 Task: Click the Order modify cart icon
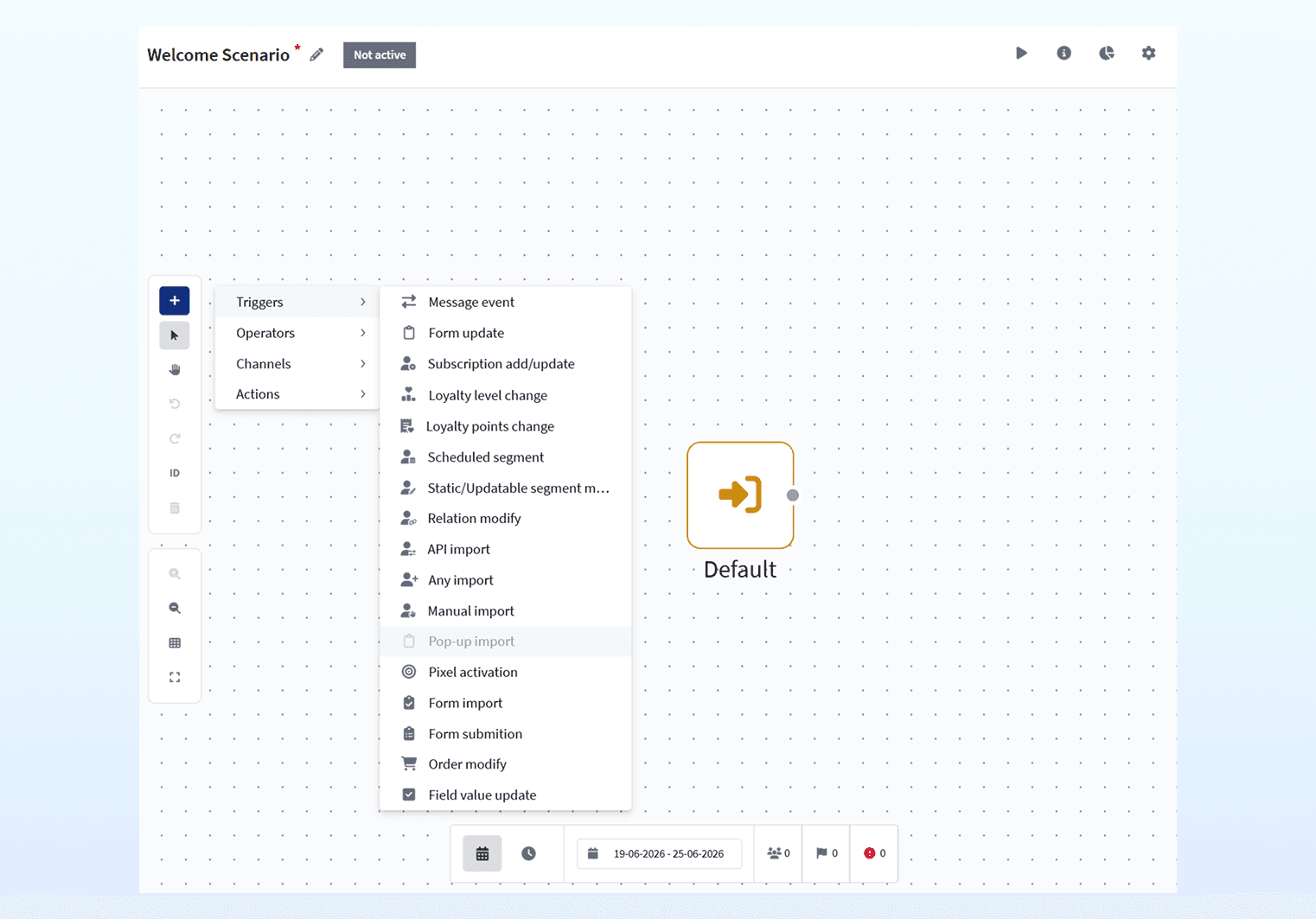coord(409,763)
